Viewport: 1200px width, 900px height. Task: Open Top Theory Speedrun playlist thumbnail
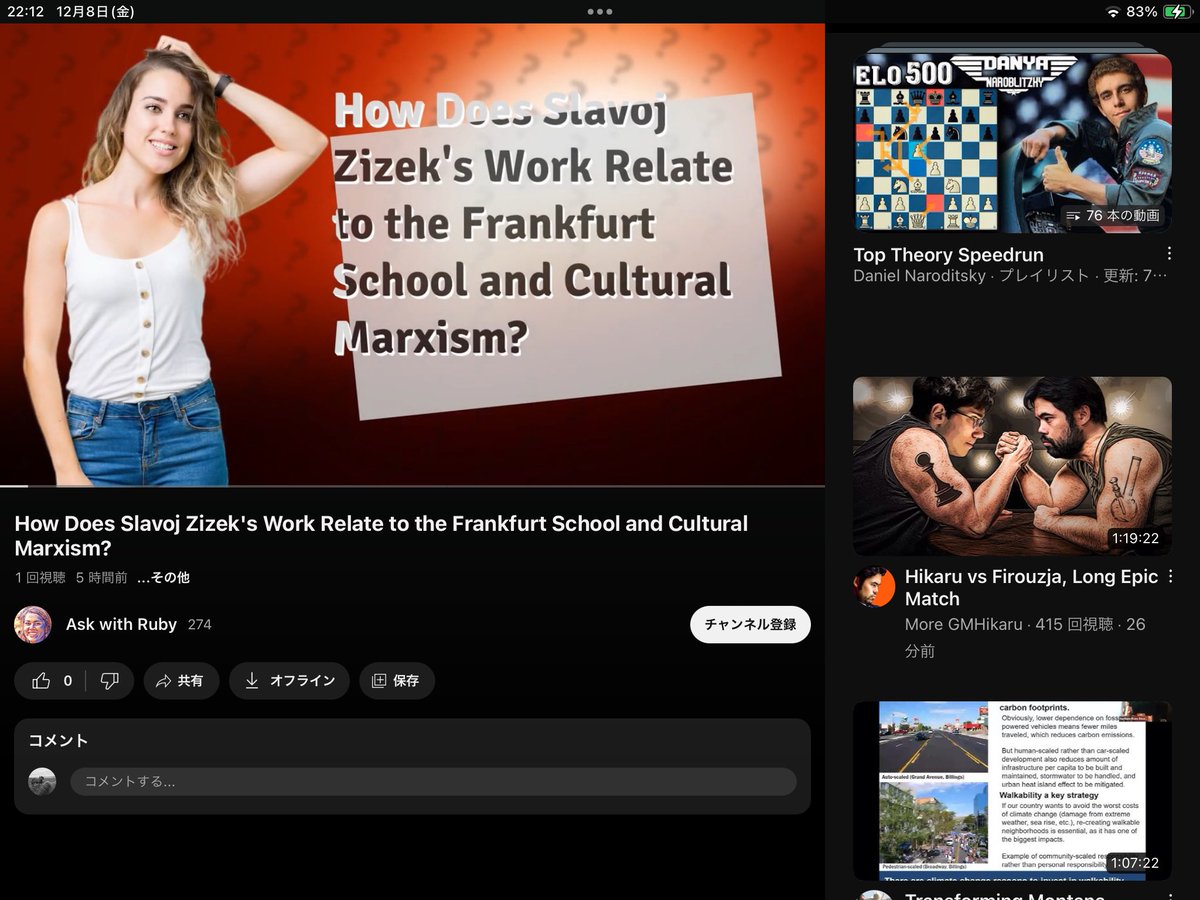(x=1012, y=143)
